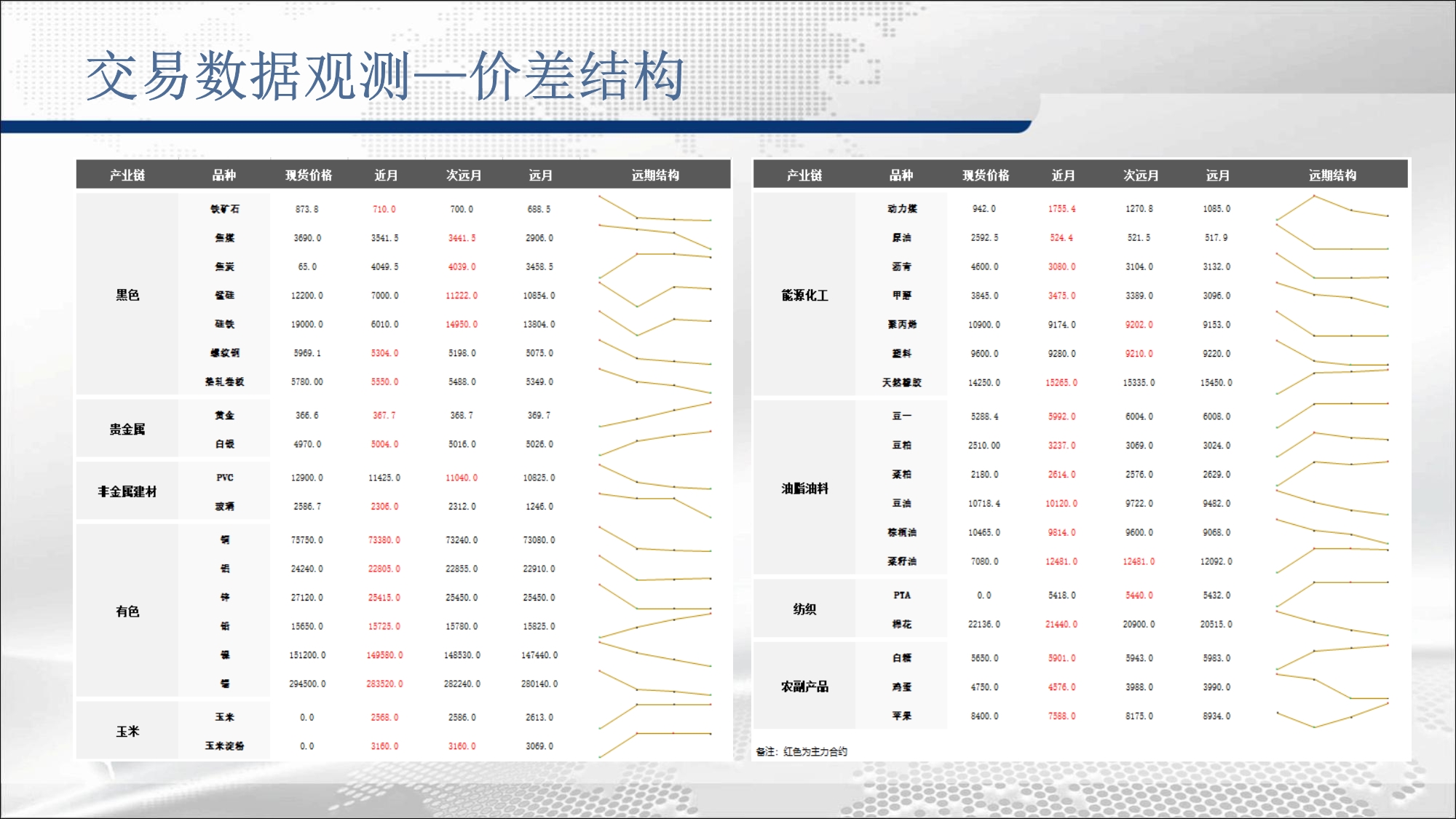Click the 有色 category cell

(127, 612)
